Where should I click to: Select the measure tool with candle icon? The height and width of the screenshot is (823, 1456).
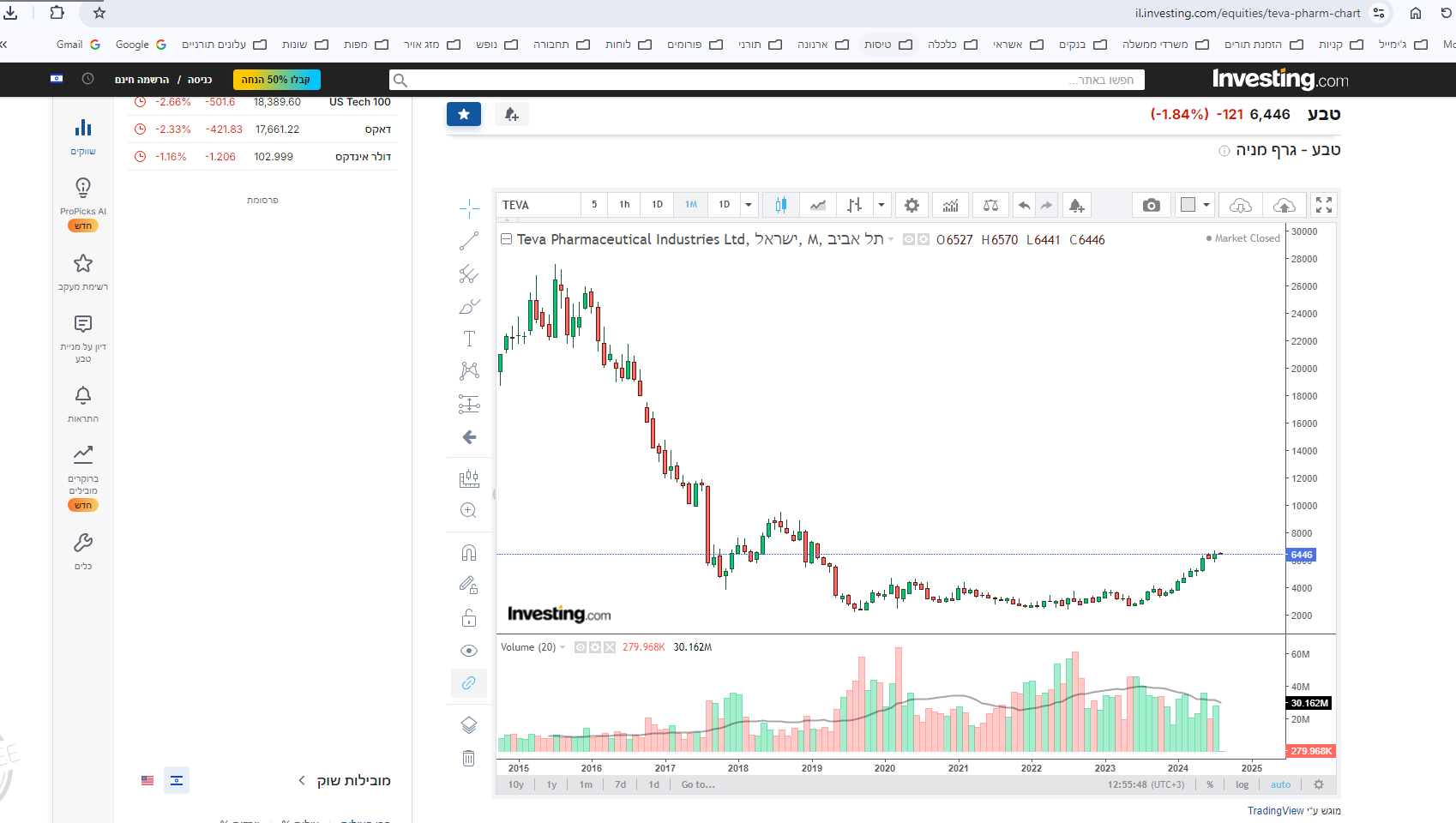469,478
